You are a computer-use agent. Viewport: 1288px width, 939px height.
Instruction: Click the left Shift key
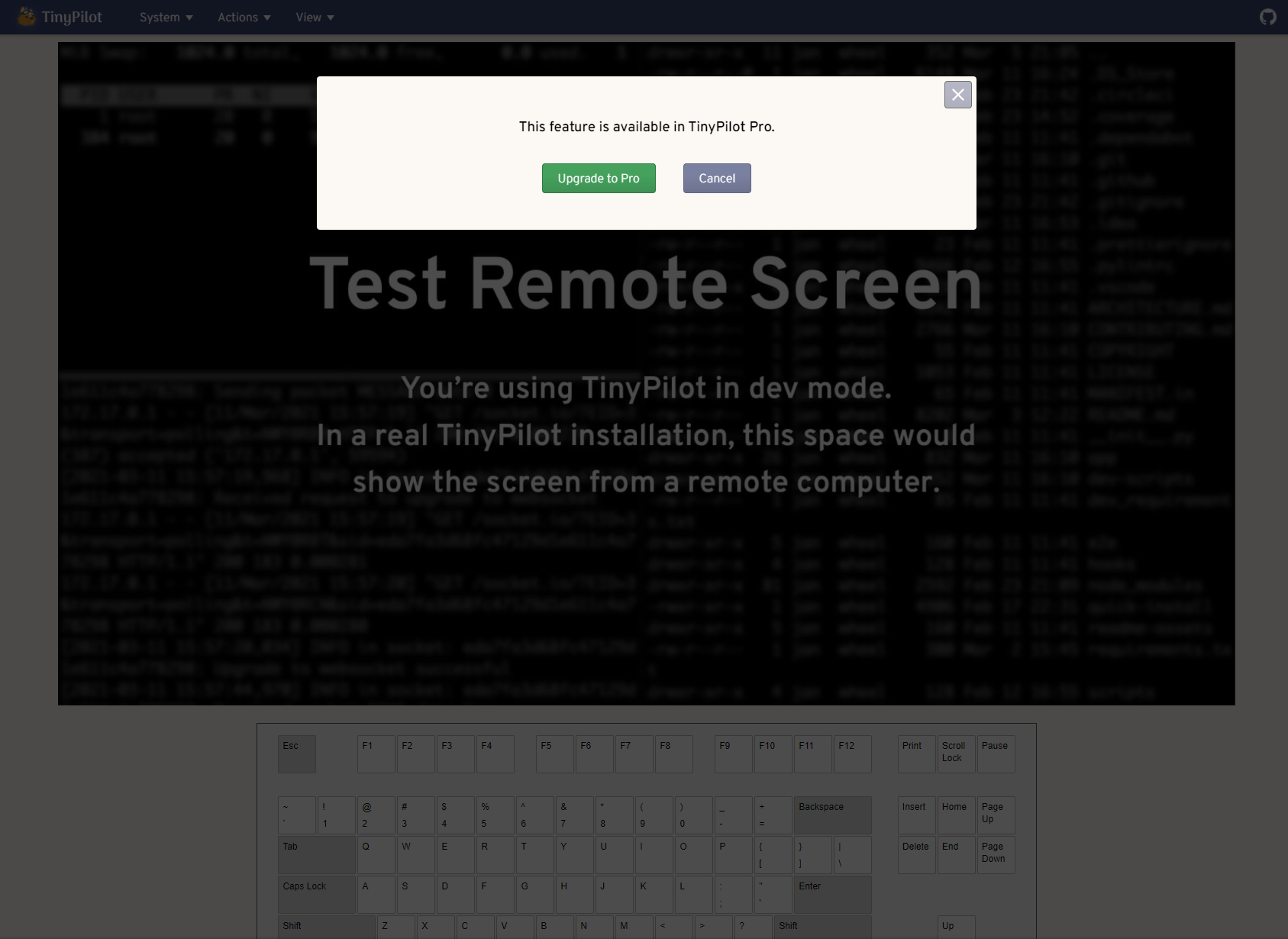pyautogui.click(x=327, y=927)
